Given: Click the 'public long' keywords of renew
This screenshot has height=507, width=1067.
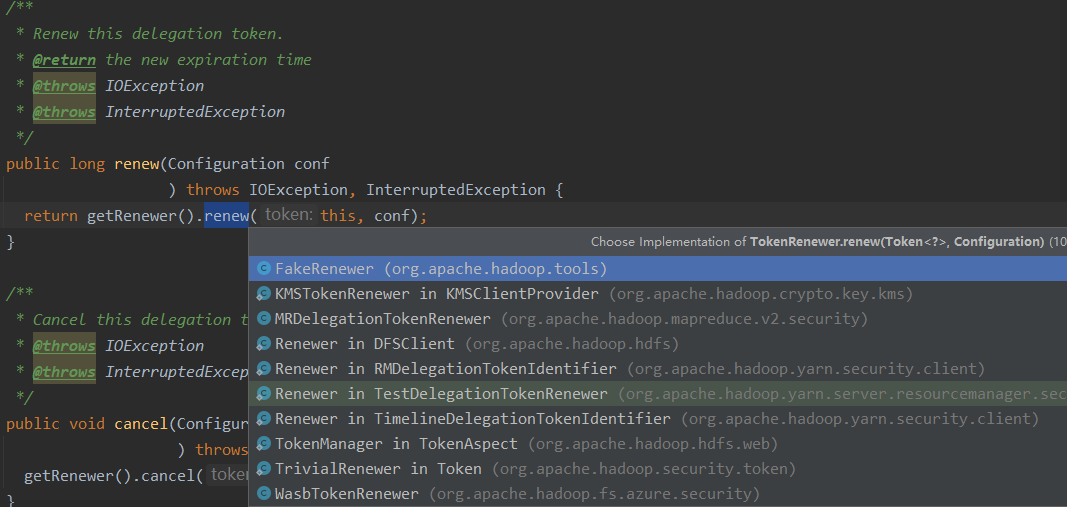Looking at the screenshot, I should [56, 164].
